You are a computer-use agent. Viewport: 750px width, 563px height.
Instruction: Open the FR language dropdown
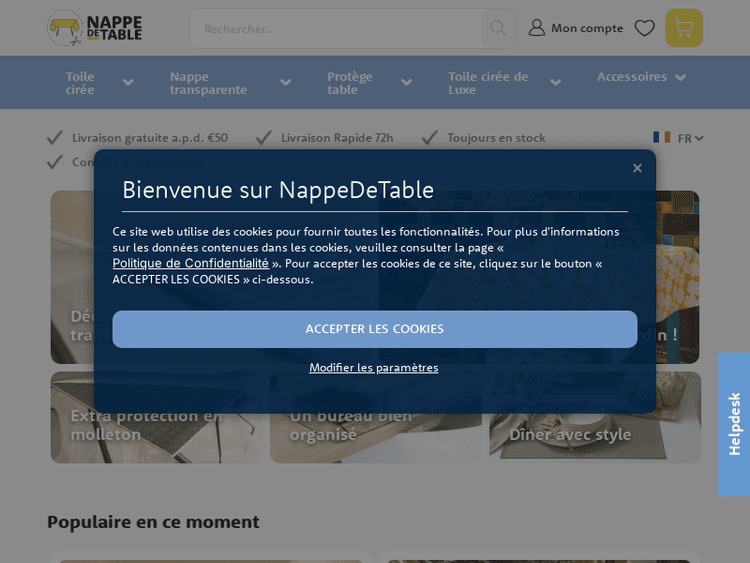(x=690, y=138)
